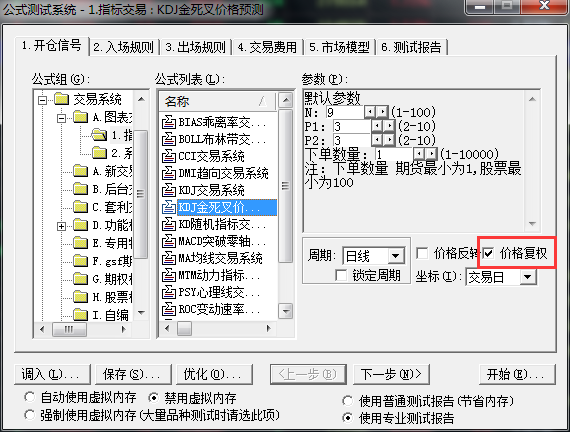
Task: Select 使用普通测试报告 radio button
Action: click(x=348, y=401)
